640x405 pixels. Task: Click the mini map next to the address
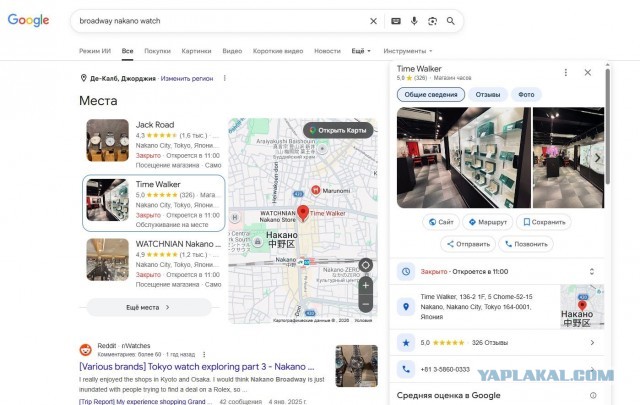point(582,307)
